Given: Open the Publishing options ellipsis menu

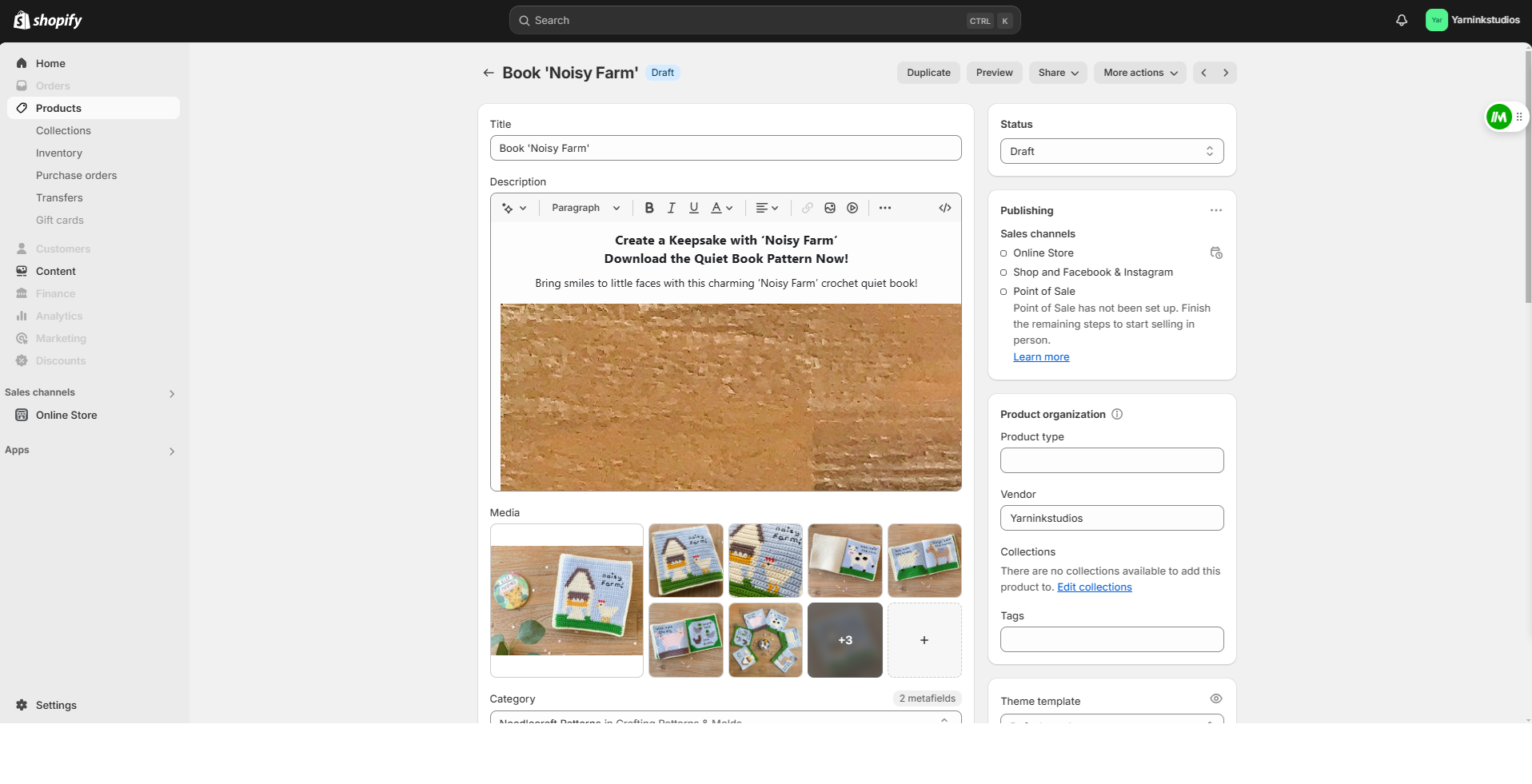Looking at the screenshot, I should tap(1216, 210).
